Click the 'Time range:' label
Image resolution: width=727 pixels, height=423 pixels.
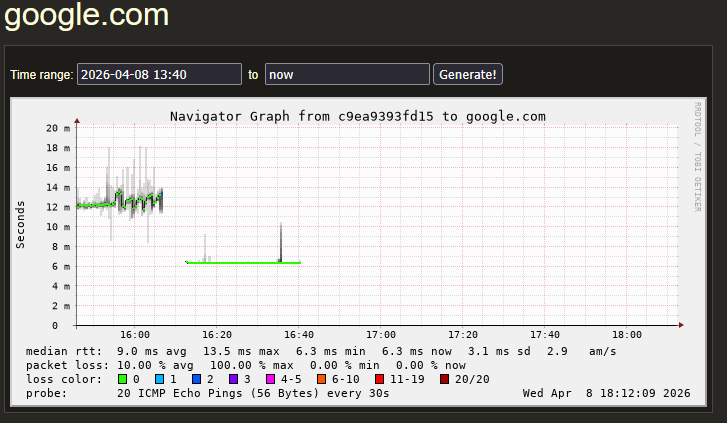pos(42,75)
